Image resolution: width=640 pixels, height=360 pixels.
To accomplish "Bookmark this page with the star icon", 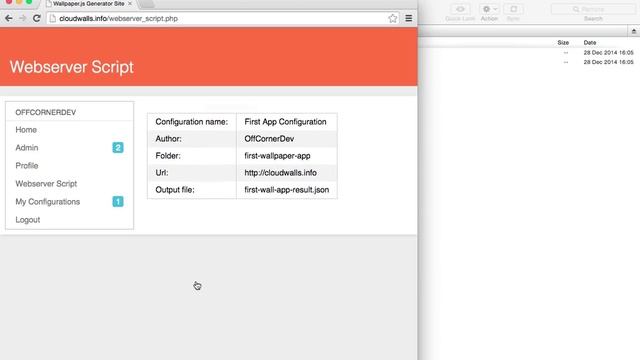I will [393, 18].
